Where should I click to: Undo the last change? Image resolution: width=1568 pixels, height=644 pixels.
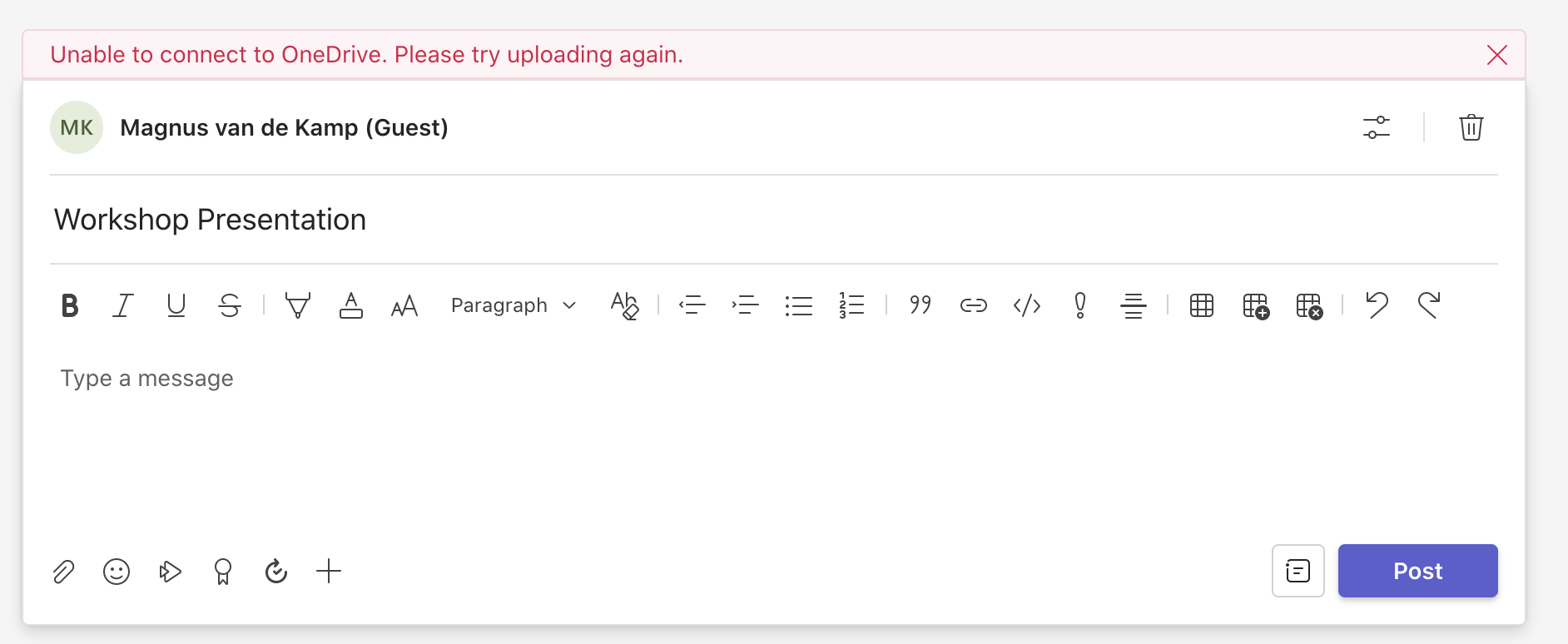coord(1377,305)
